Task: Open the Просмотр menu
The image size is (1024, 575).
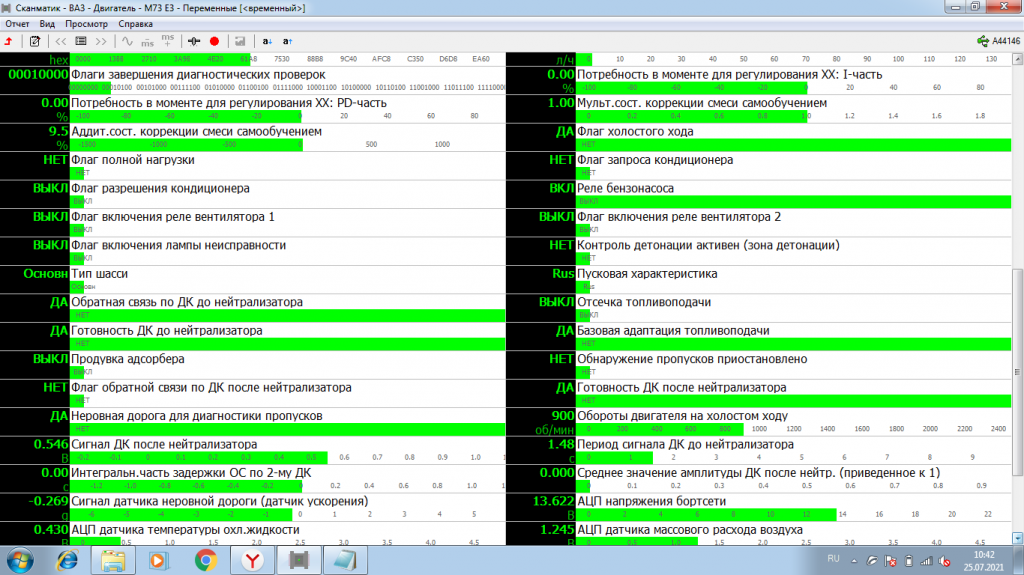Action: coord(86,24)
